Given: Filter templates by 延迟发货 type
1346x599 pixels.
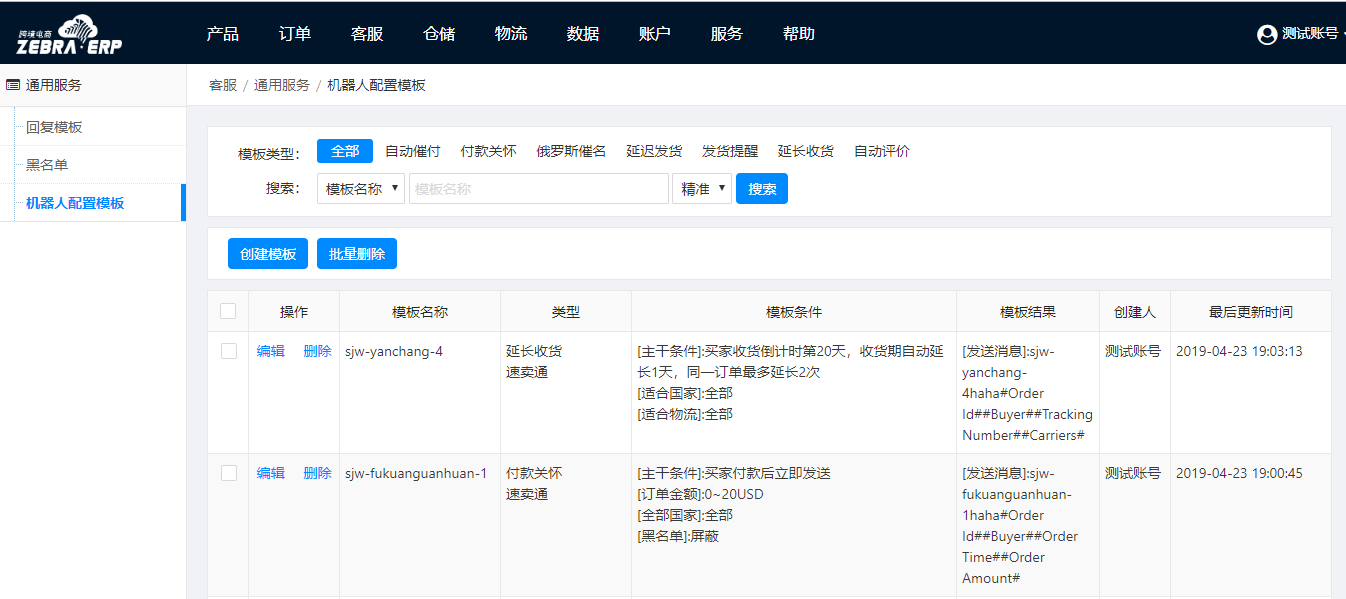Looking at the screenshot, I should [654, 151].
